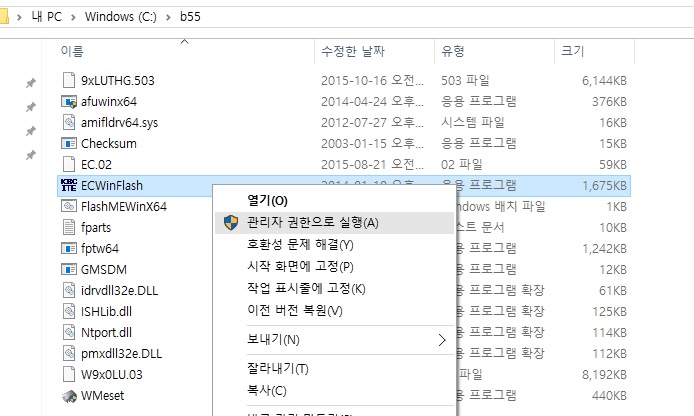
Task: Select the file name GMSDM
Action: (104, 270)
